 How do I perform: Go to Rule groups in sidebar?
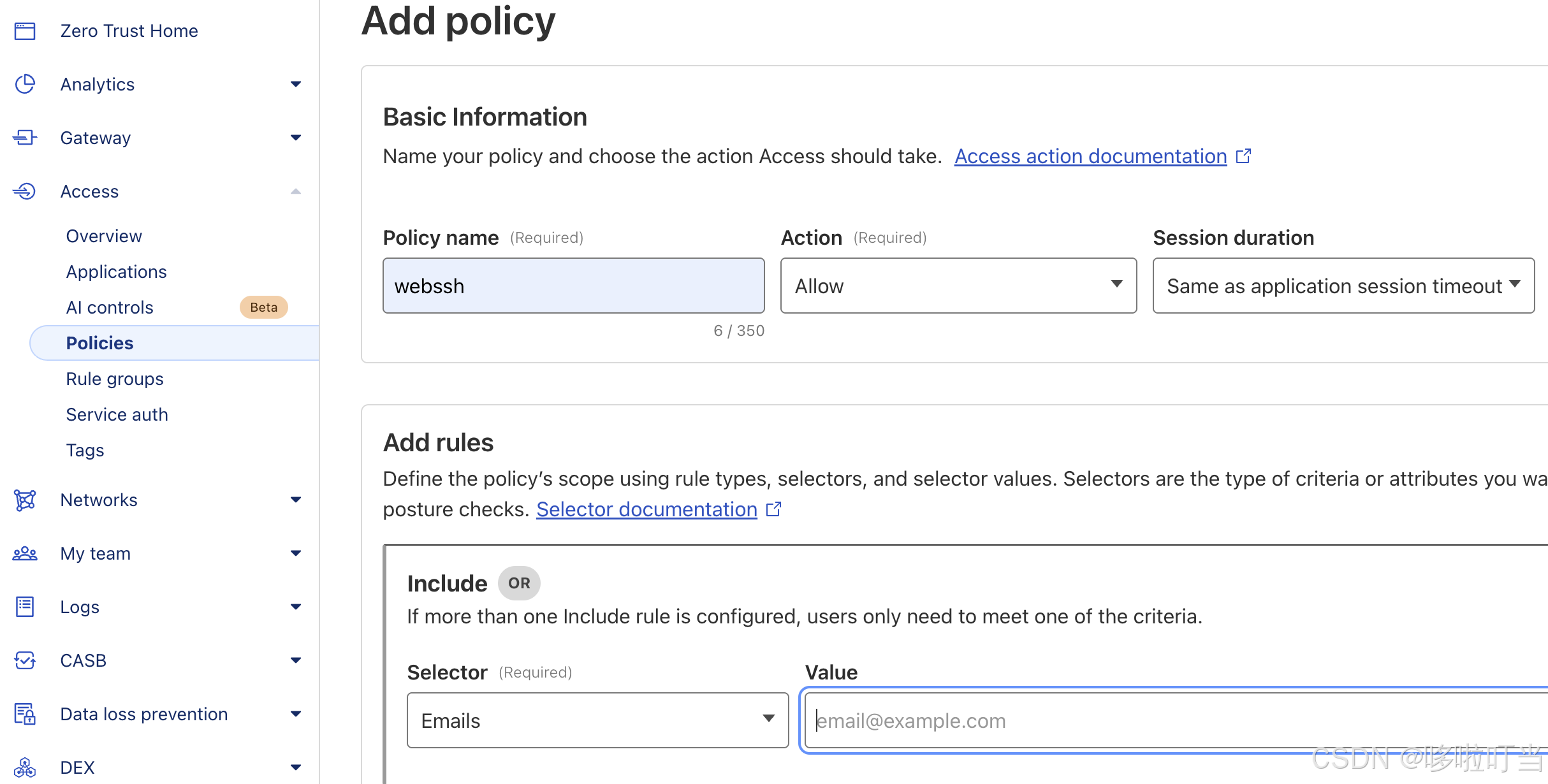tap(115, 379)
